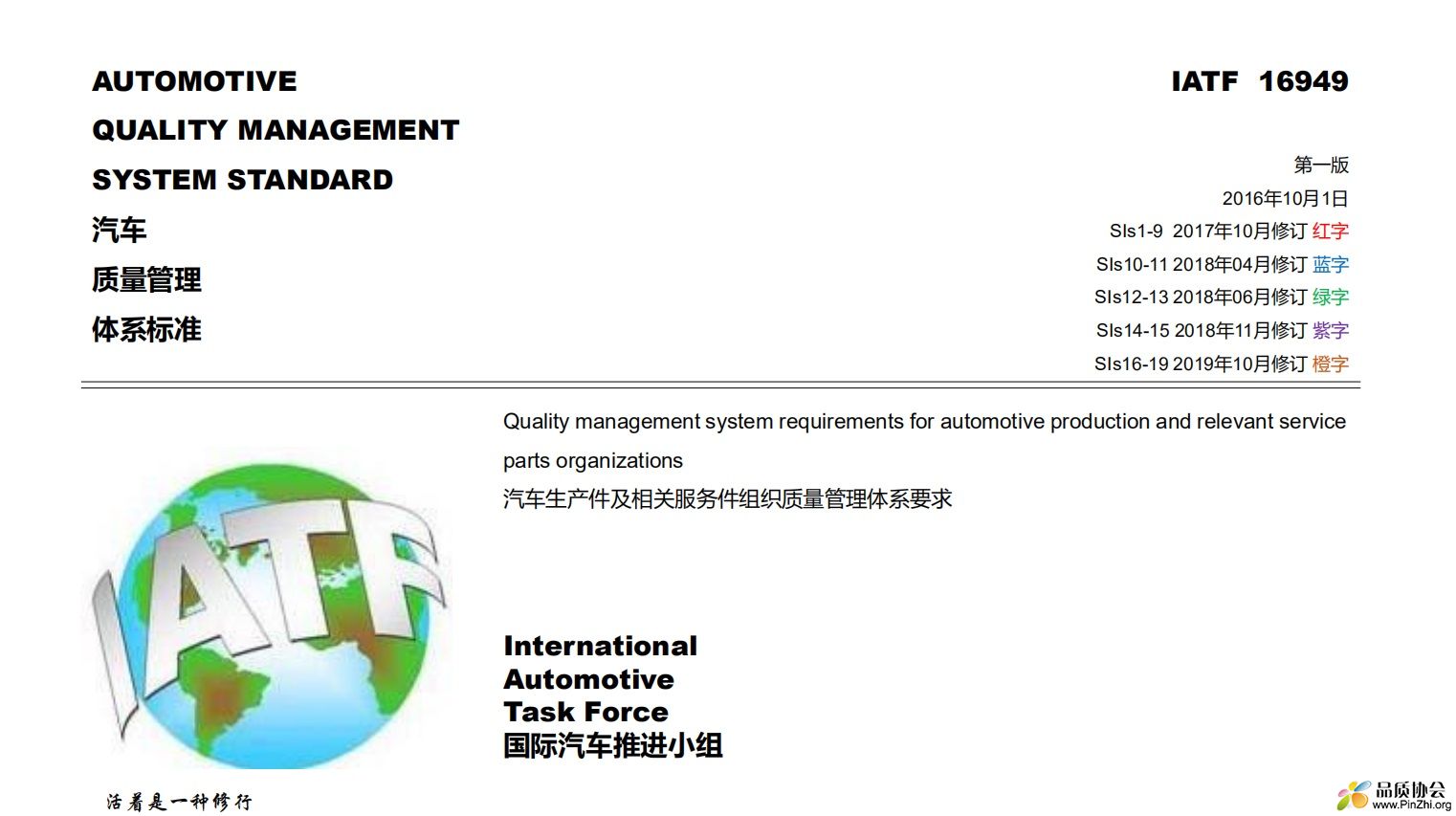1456x816 pixels.
Task: Click the orange '橙字' label
Action: click(x=1331, y=364)
